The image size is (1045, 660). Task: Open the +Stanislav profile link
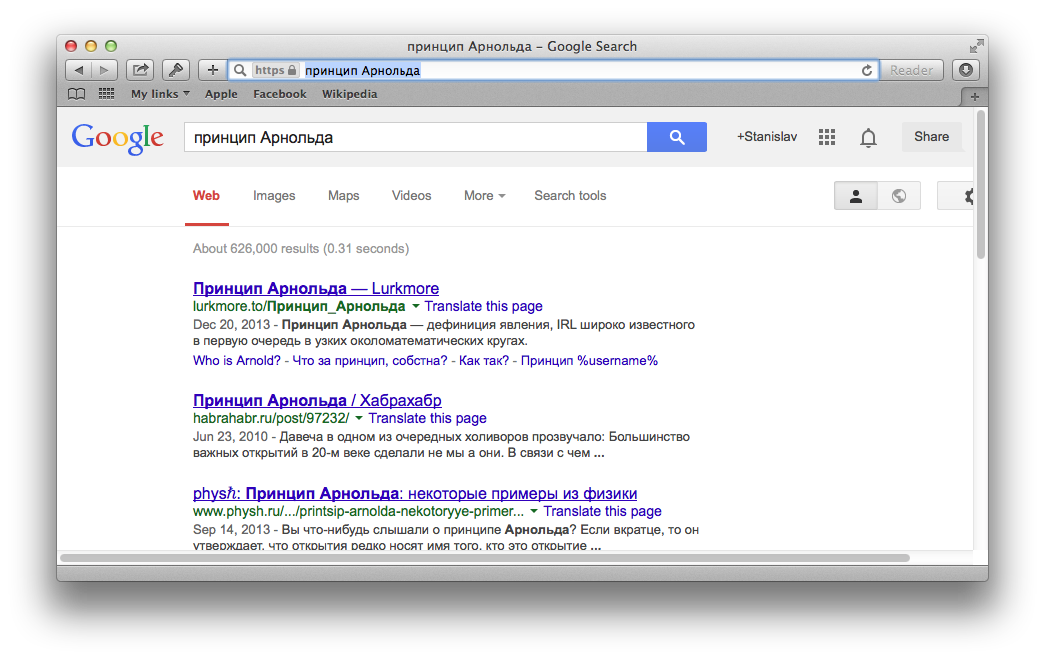[766, 137]
